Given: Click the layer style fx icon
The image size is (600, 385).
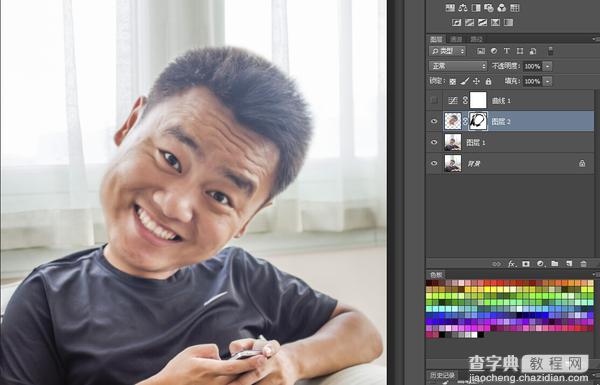Looking at the screenshot, I should 512,264.
